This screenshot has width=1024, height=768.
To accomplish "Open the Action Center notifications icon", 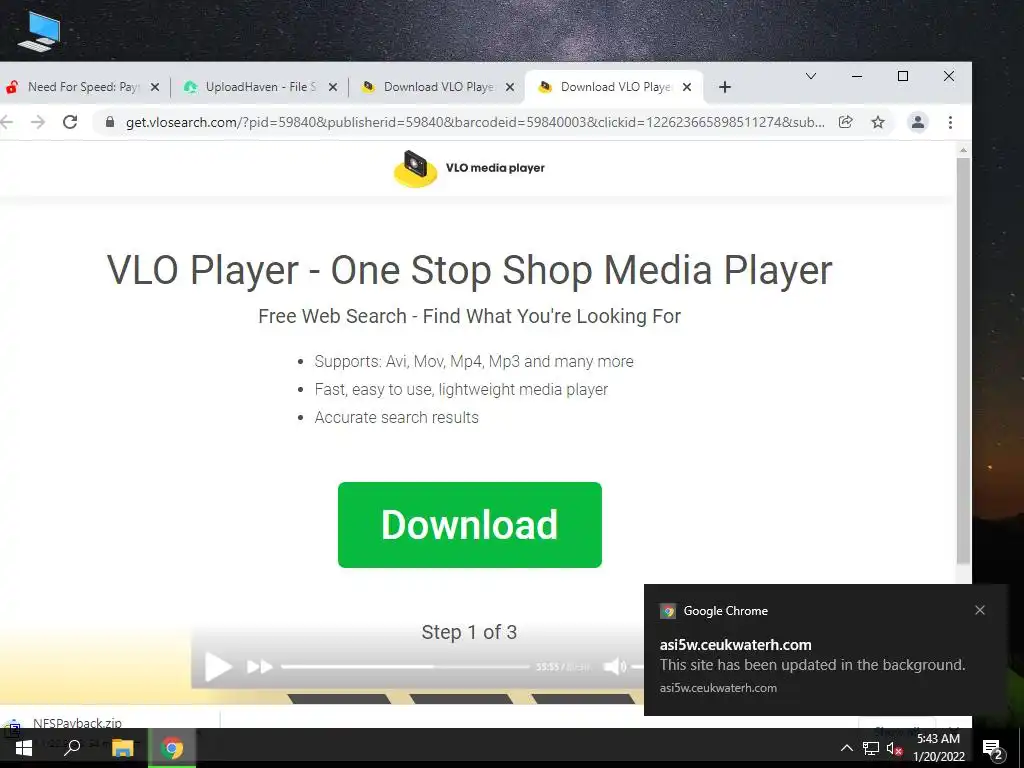I will pos(992,748).
